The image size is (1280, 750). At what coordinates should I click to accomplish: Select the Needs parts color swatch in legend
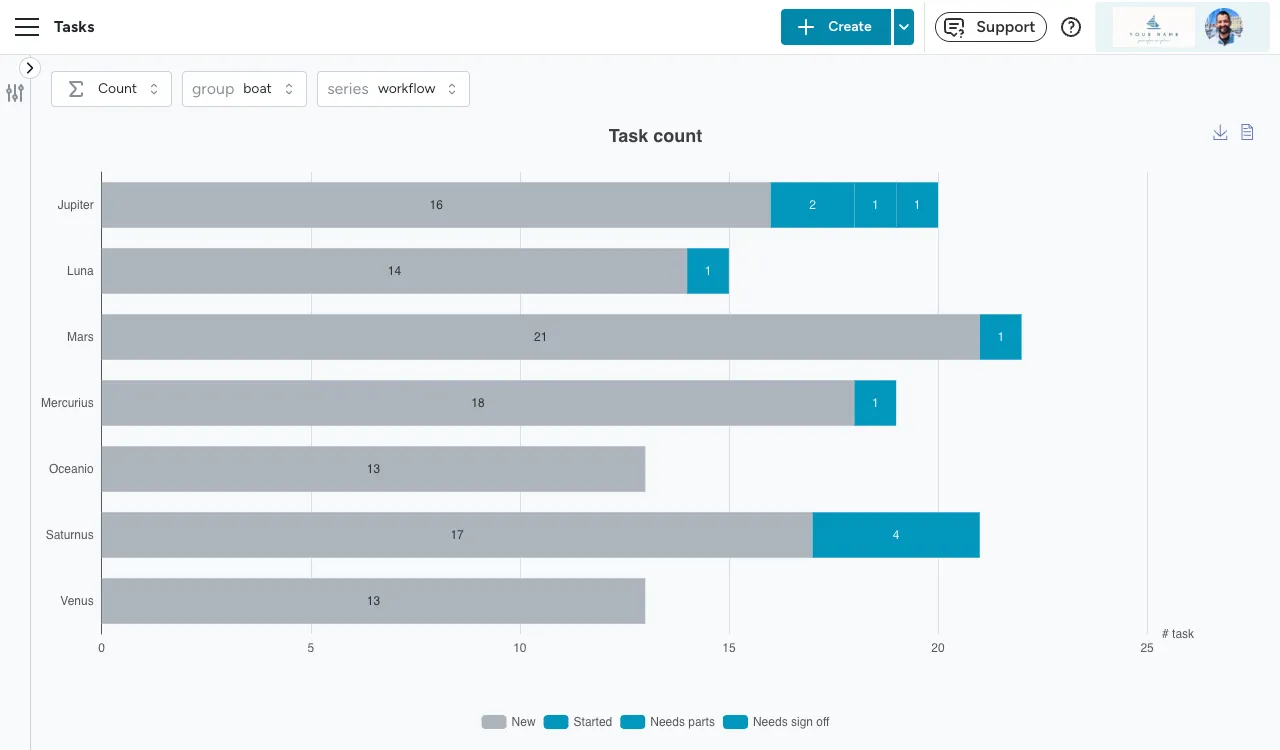coord(632,721)
